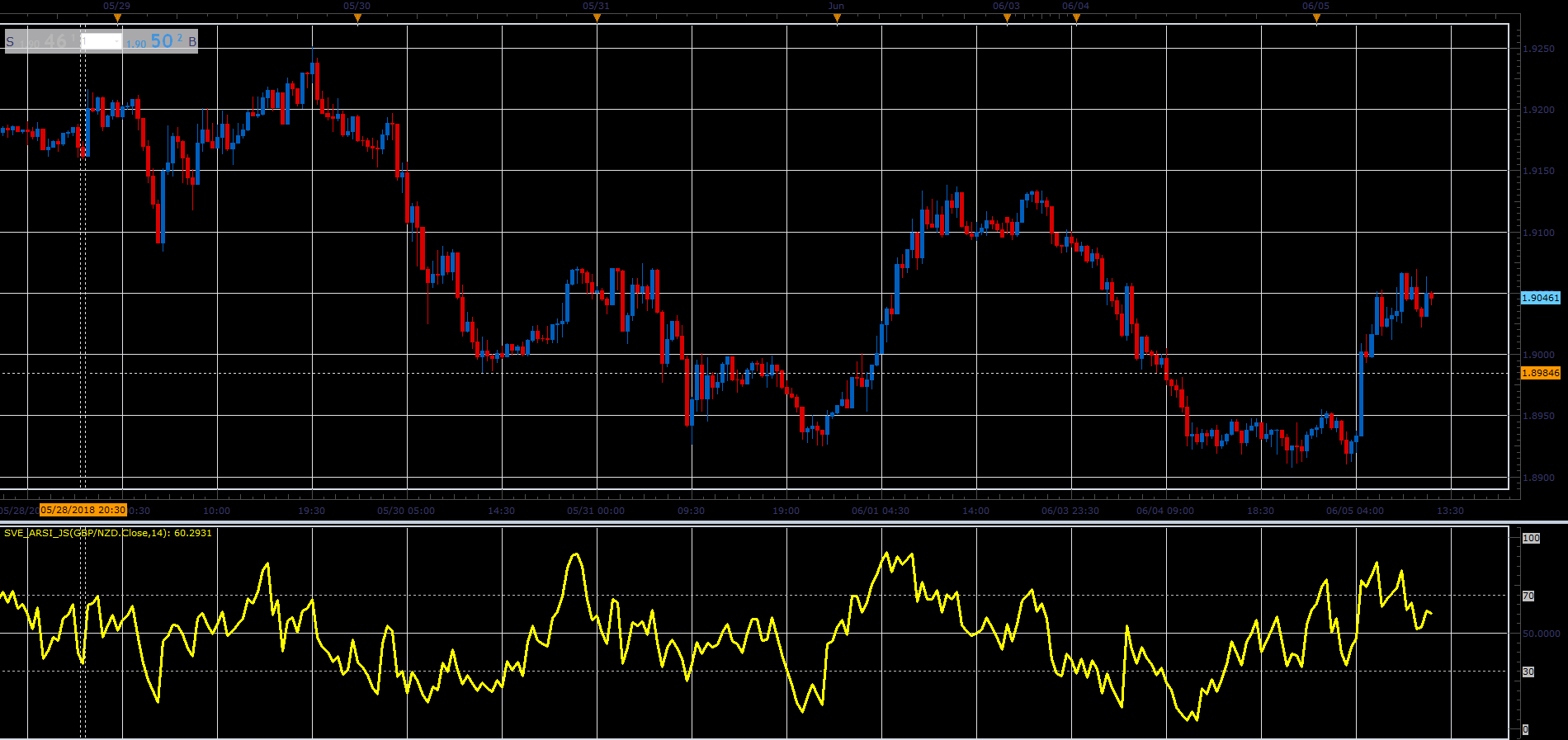Click the Buy button showing 1.90 50
Image resolution: width=1568 pixels, height=740 pixels.
[x=161, y=41]
